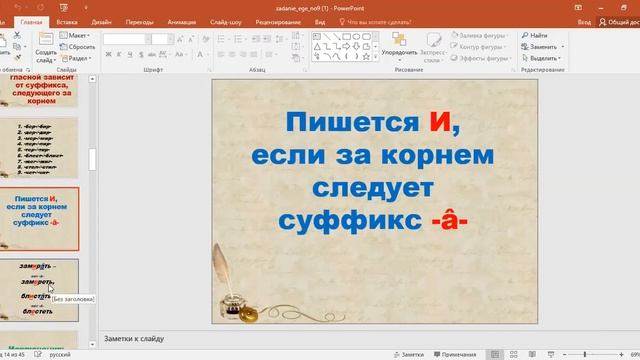Image resolution: width=640 pixels, height=360 pixels.
Task: Select the numbered roots list slide thumbnail
Action: pyautogui.click(x=39, y=148)
